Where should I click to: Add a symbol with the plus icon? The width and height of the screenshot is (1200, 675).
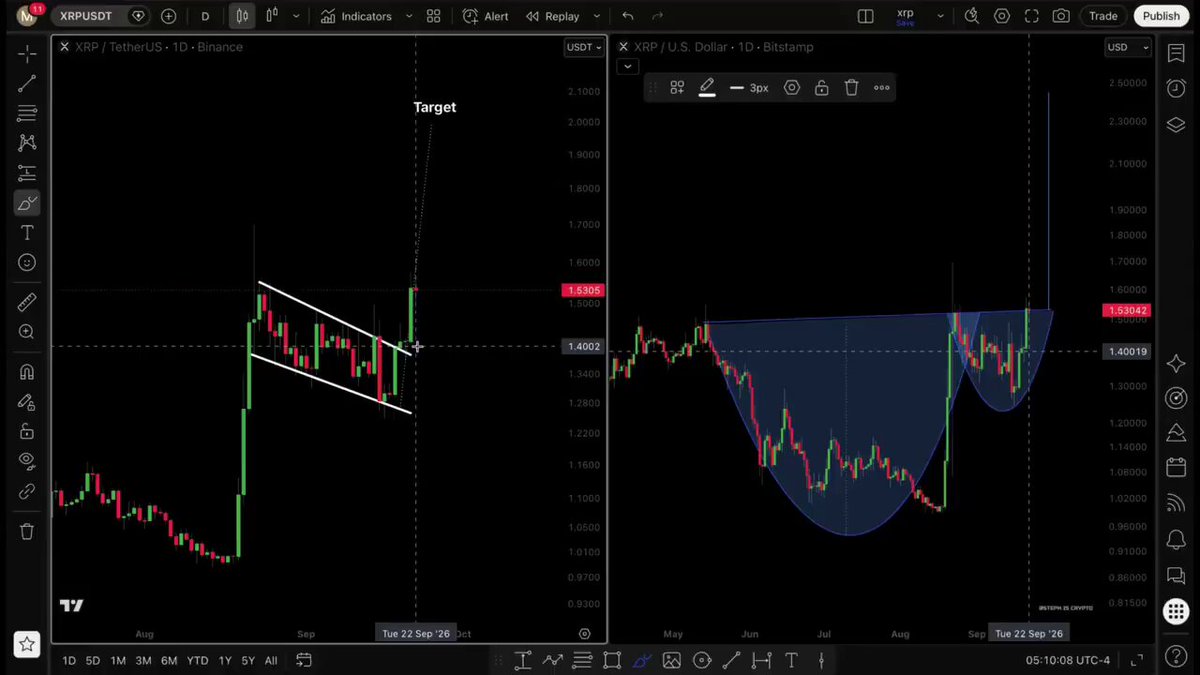click(168, 16)
